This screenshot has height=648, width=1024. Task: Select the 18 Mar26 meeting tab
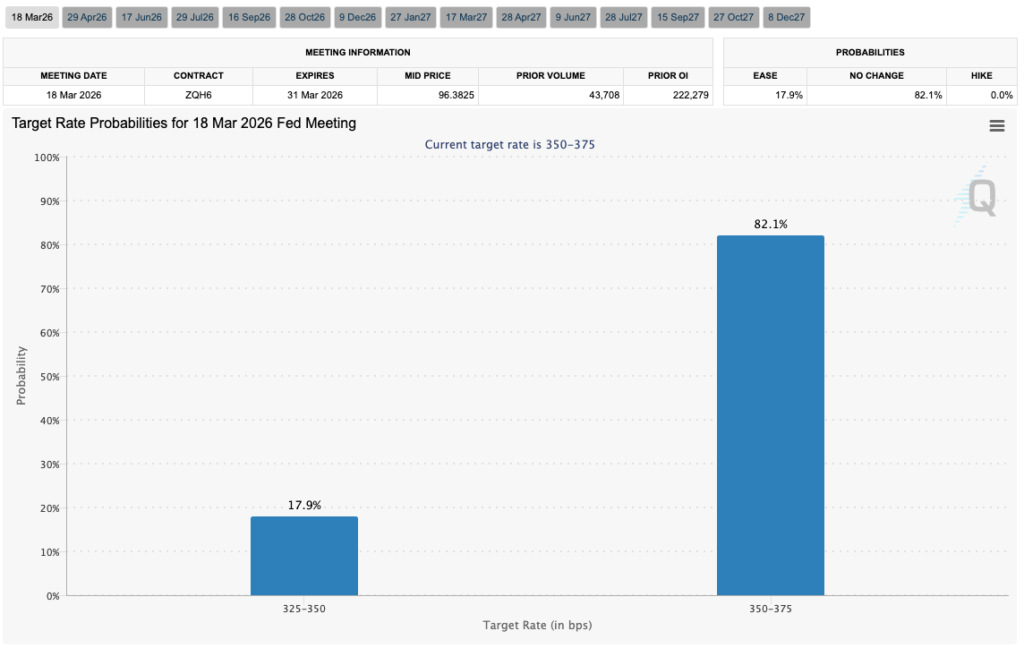tap(30, 16)
